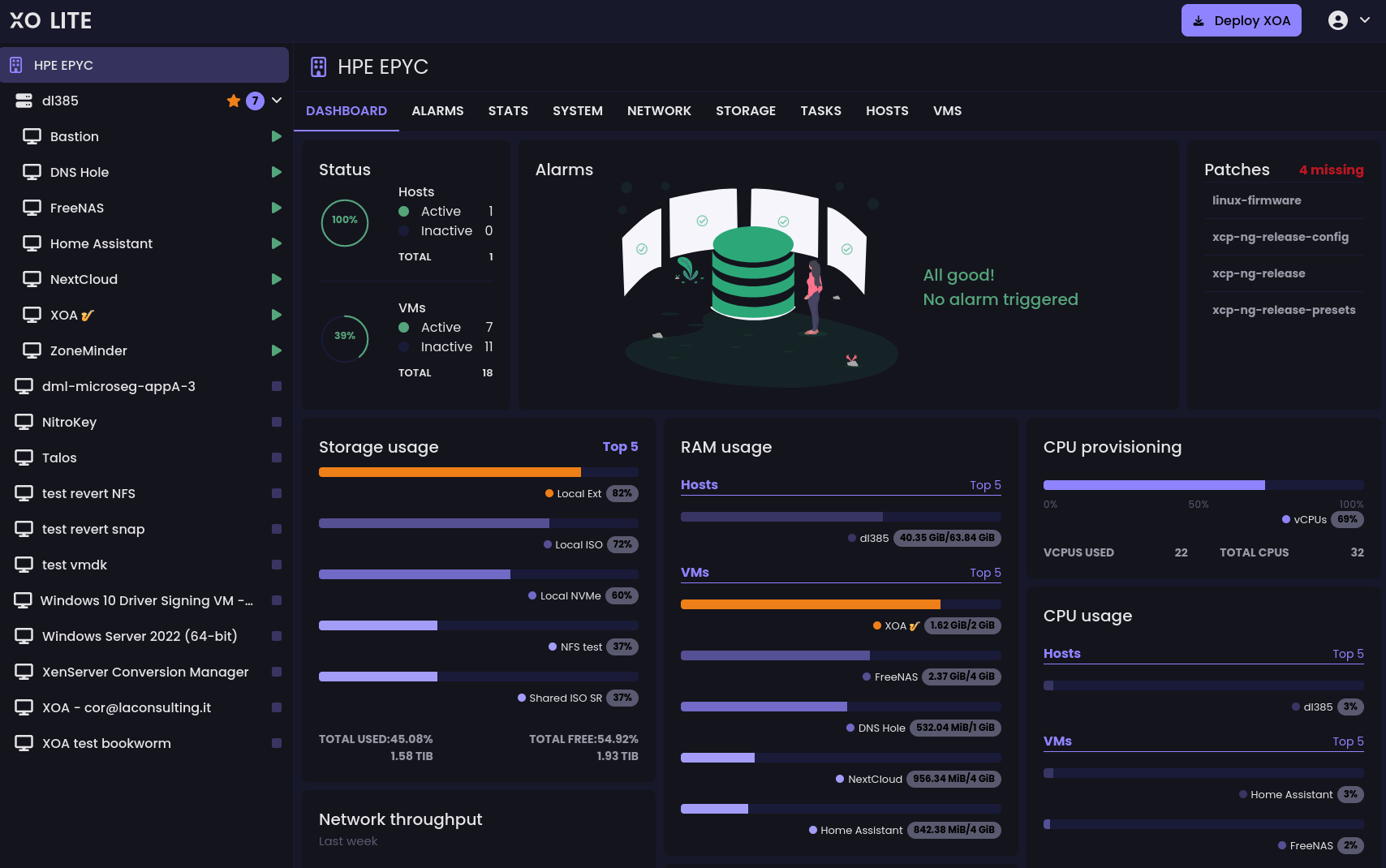This screenshot has height=868, width=1386.
Task: Expand the account menu chevron
Action: [1365, 20]
